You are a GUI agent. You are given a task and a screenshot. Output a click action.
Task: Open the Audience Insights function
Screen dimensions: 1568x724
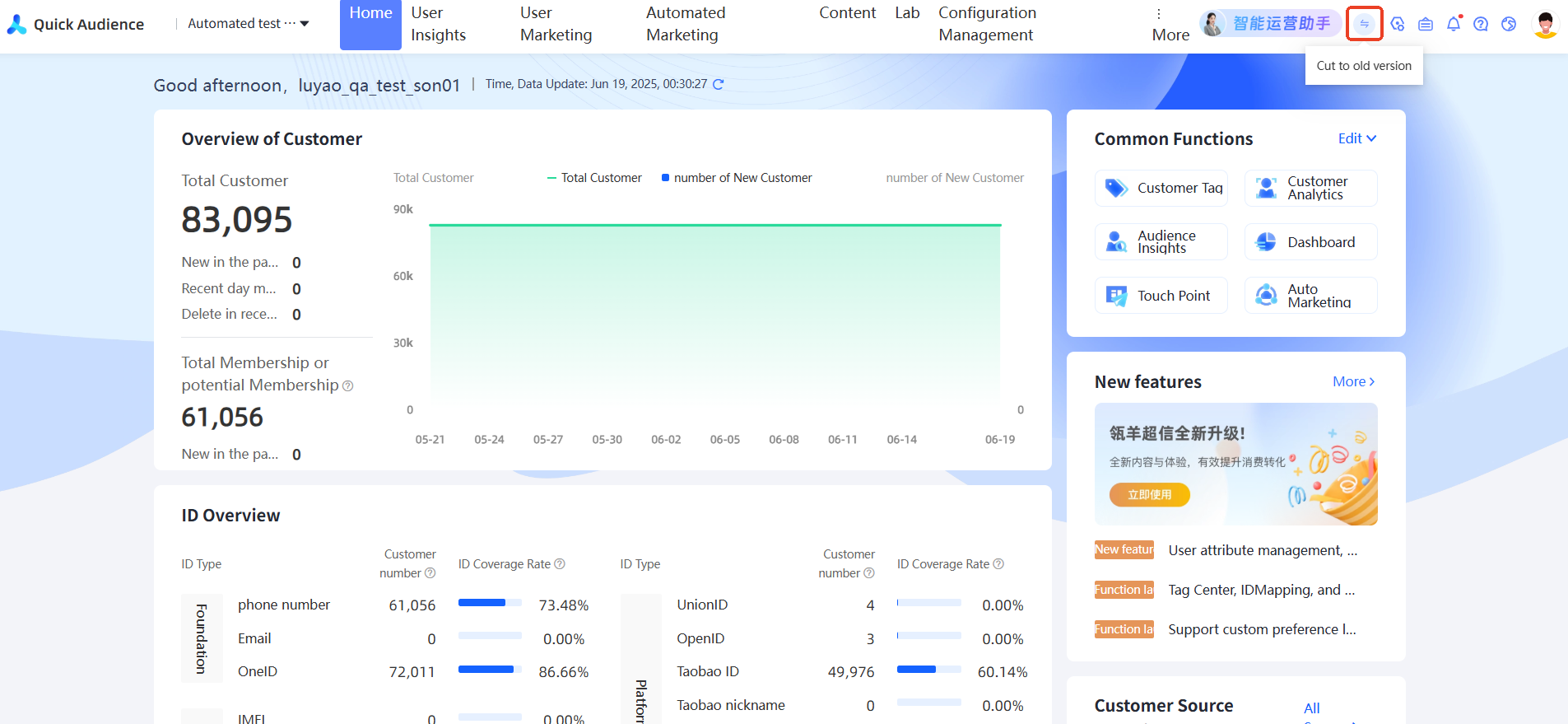tap(1161, 242)
